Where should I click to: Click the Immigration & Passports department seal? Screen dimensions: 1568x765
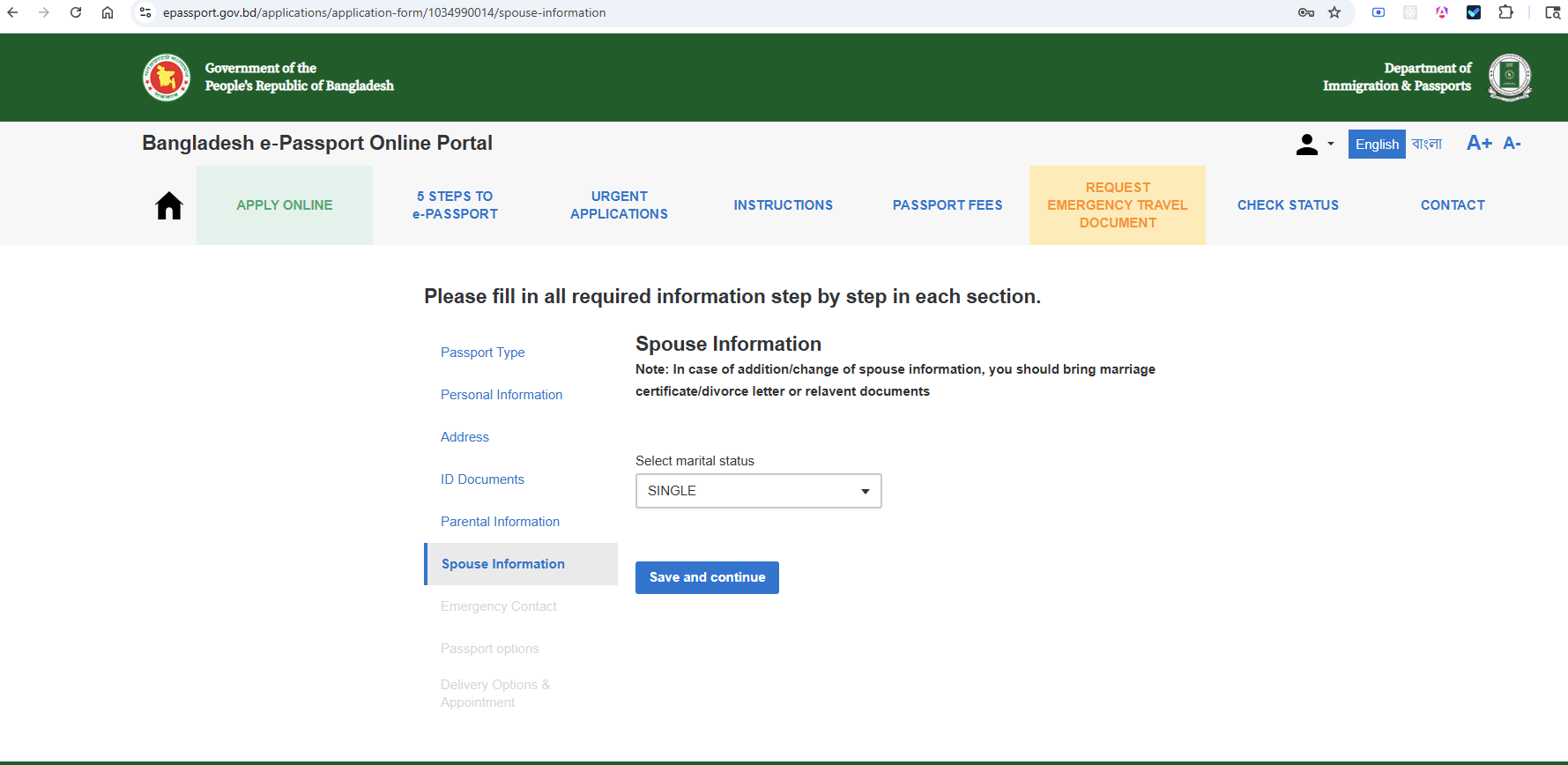(1510, 78)
